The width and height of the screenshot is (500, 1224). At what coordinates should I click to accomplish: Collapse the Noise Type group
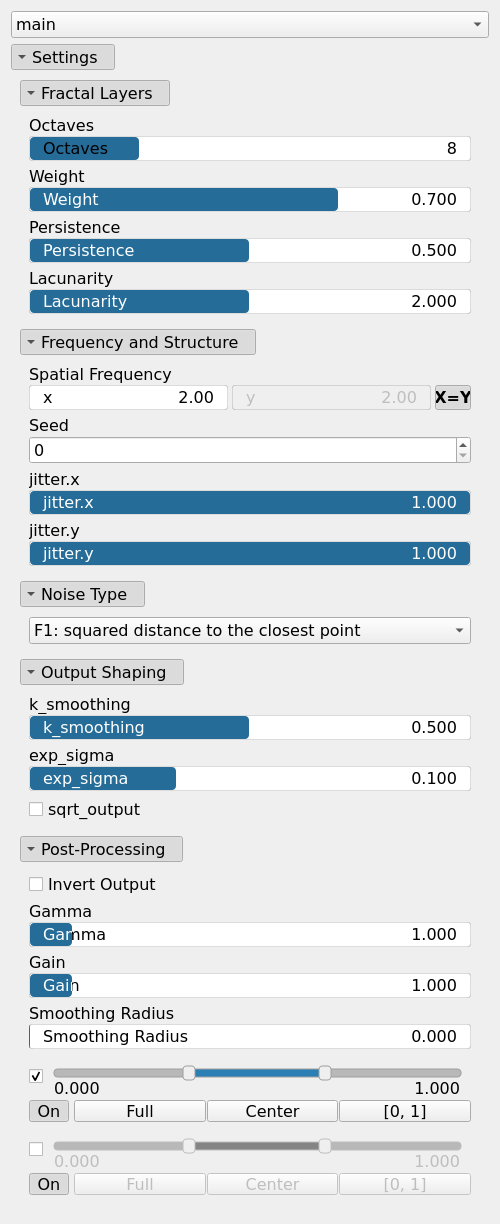pos(82,594)
